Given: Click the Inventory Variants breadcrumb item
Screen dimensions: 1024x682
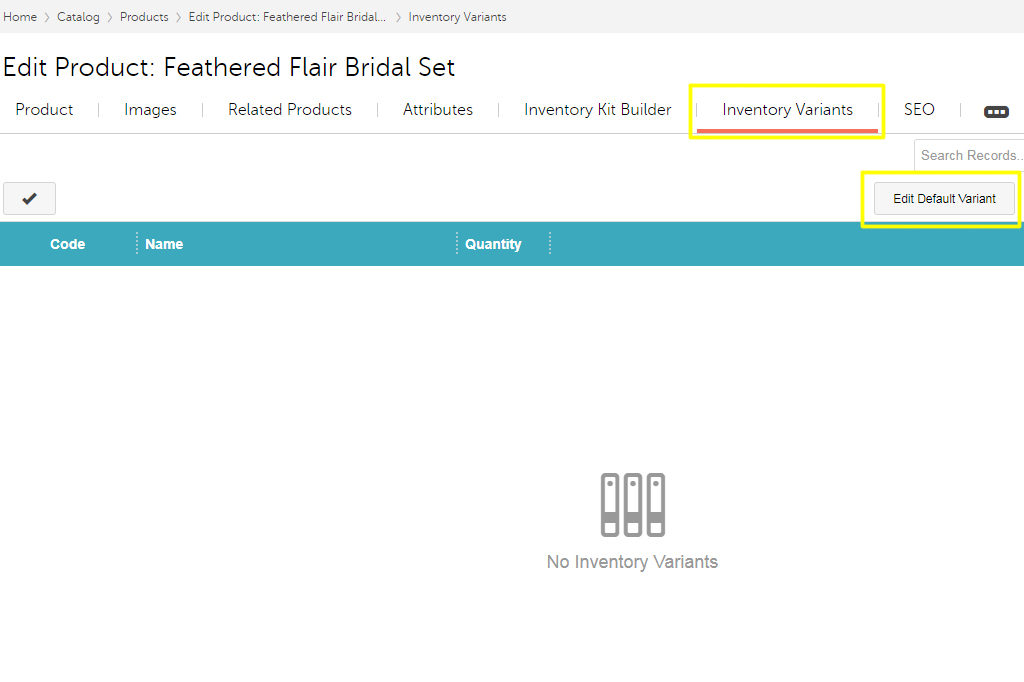Looking at the screenshot, I should (x=457, y=17).
